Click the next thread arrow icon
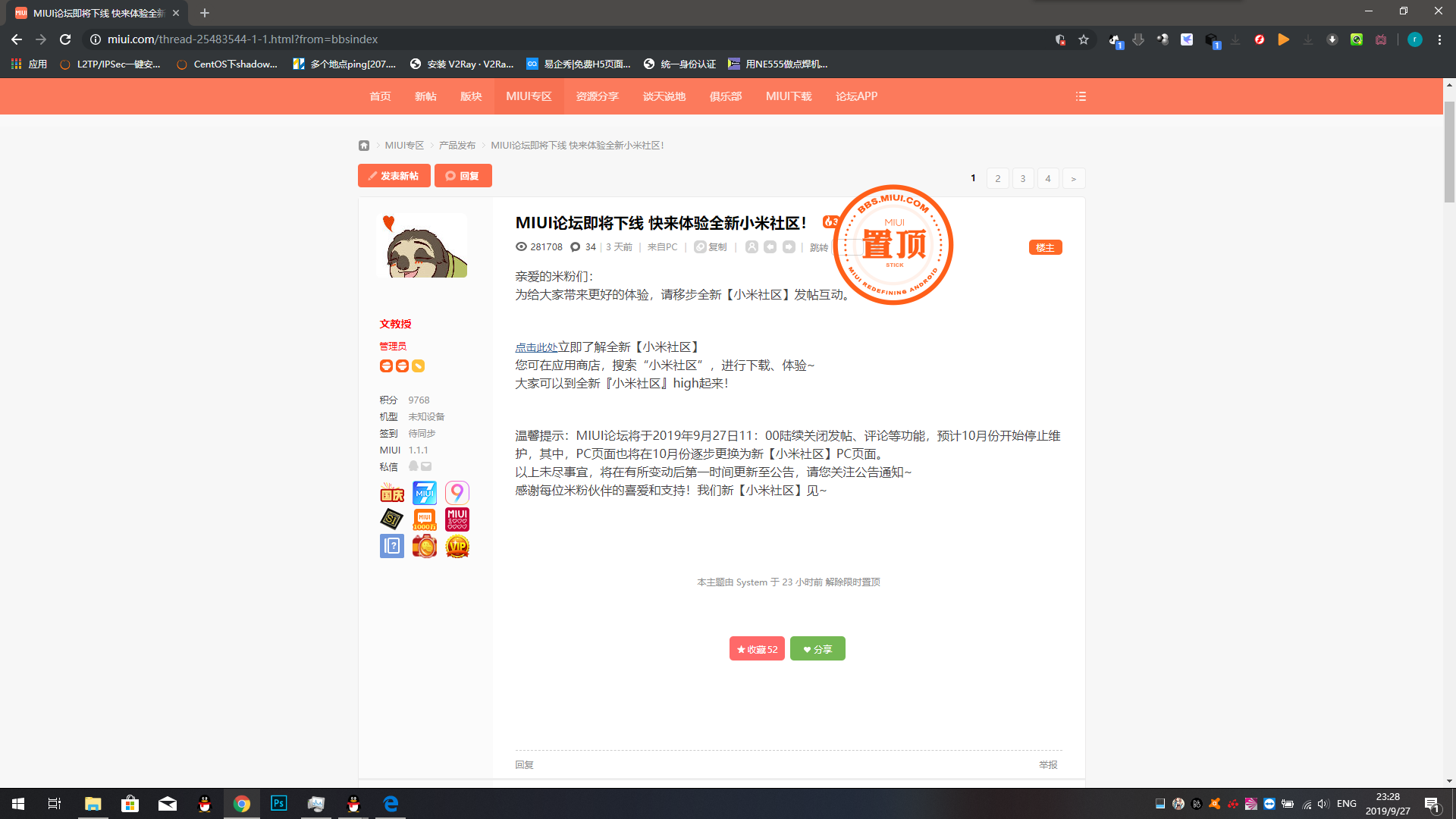Image resolution: width=1456 pixels, height=819 pixels. (x=789, y=247)
